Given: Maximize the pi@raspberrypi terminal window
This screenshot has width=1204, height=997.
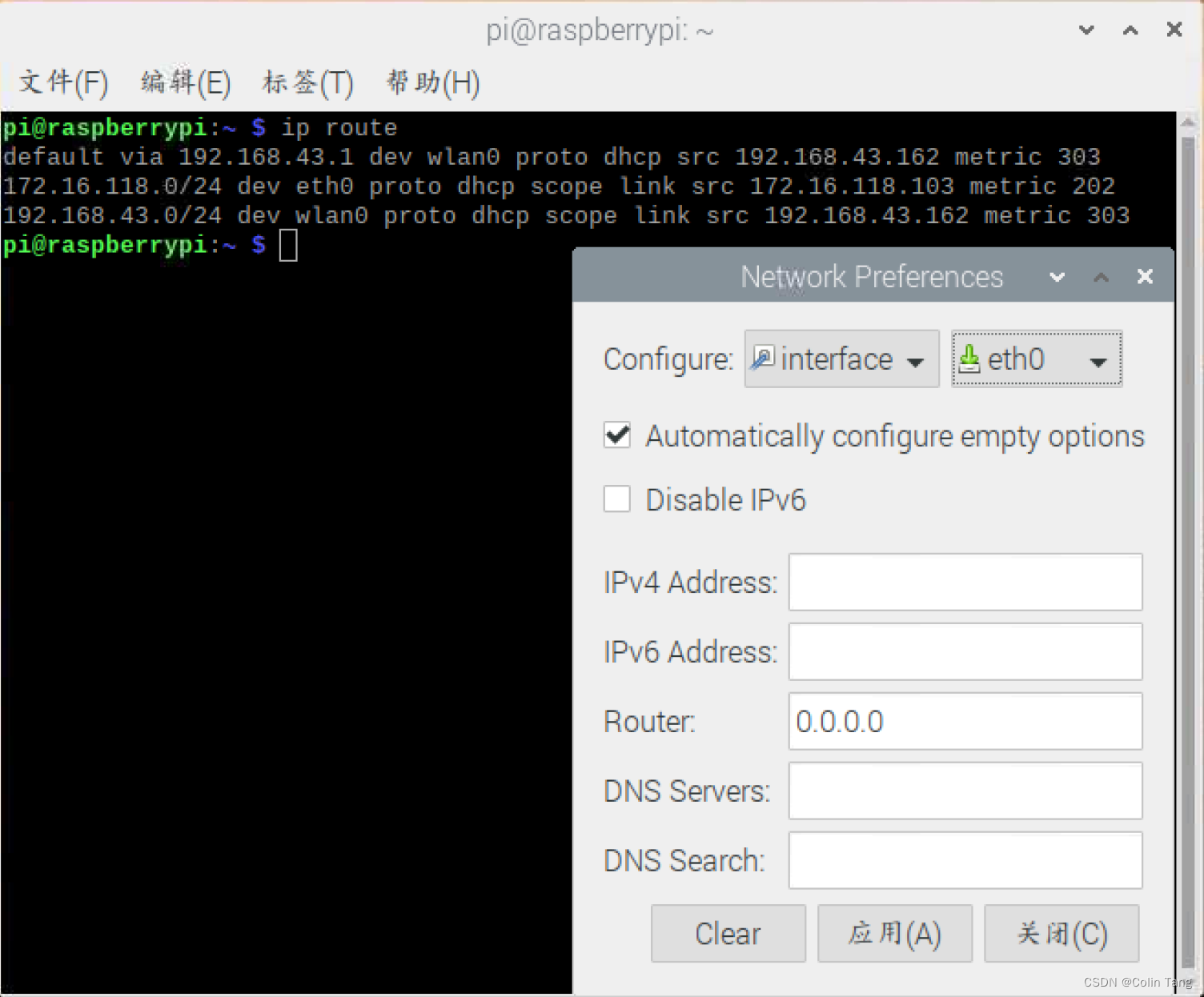Looking at the screenshot, I should [1130, 30].
